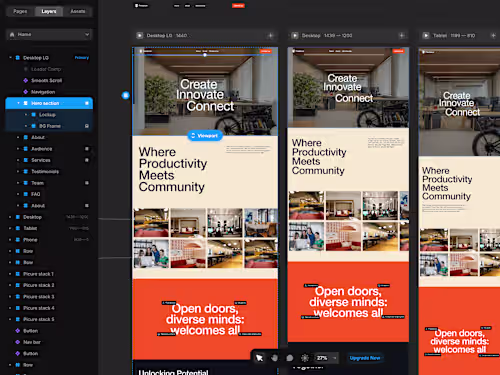Select the Testimonials layer

(45, 171)
